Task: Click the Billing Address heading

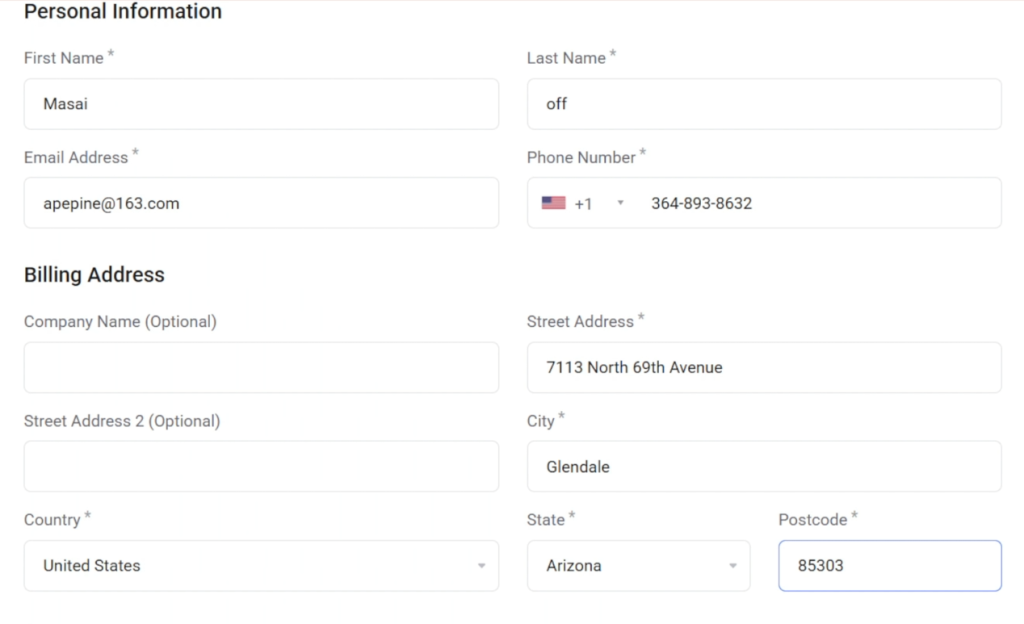Action: (x=94, y=275)
